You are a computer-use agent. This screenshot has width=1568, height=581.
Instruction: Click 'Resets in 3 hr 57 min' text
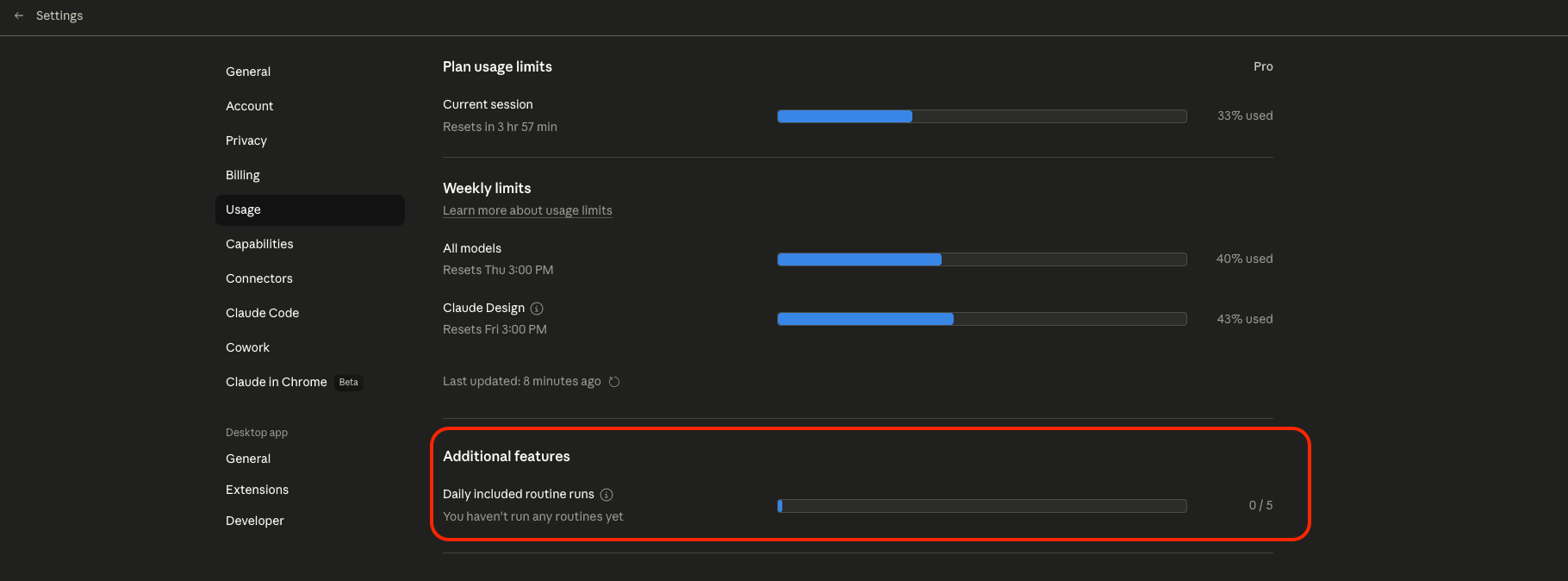pos(500,127)
